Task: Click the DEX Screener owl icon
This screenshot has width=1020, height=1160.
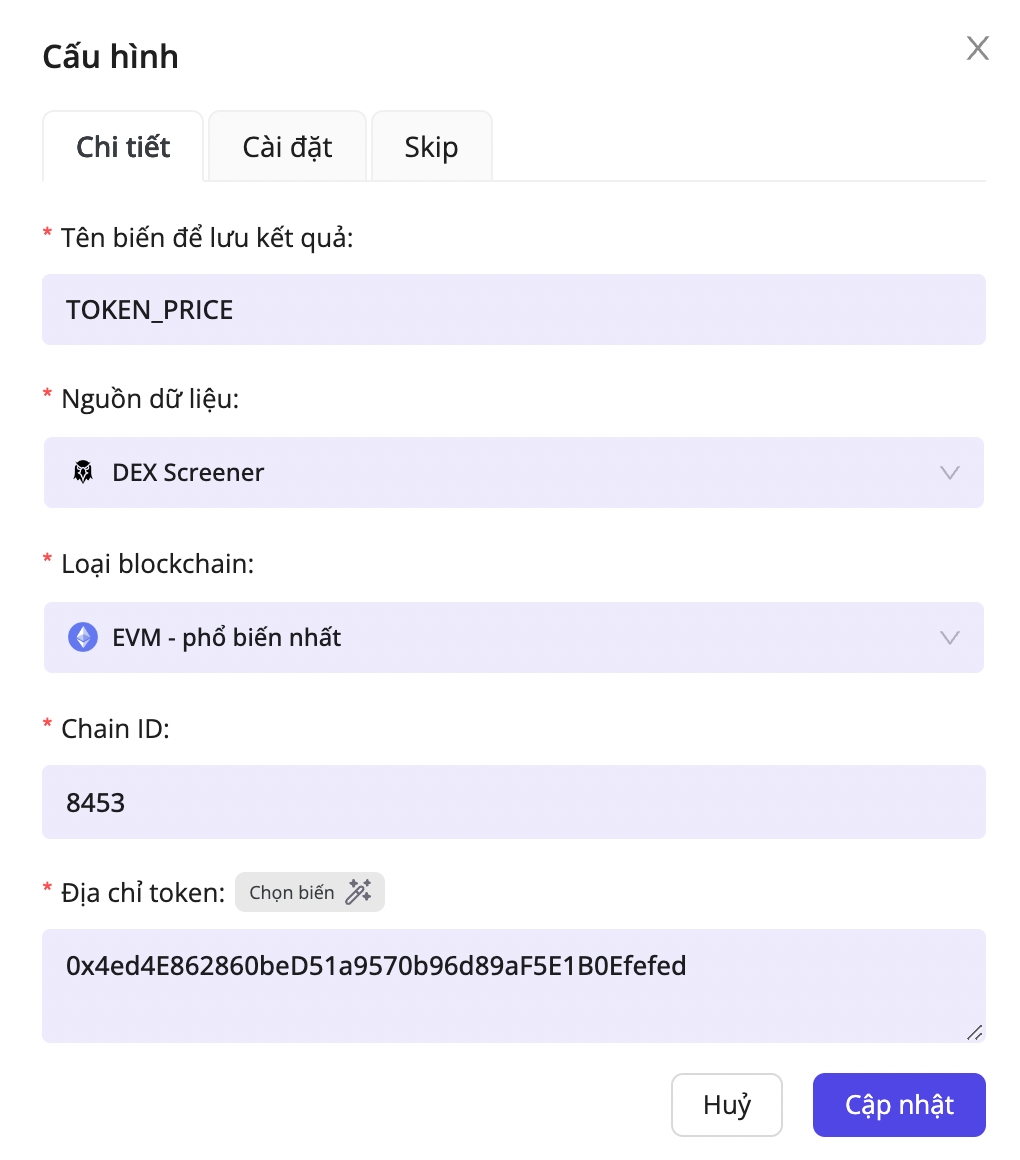Action: 83,472
